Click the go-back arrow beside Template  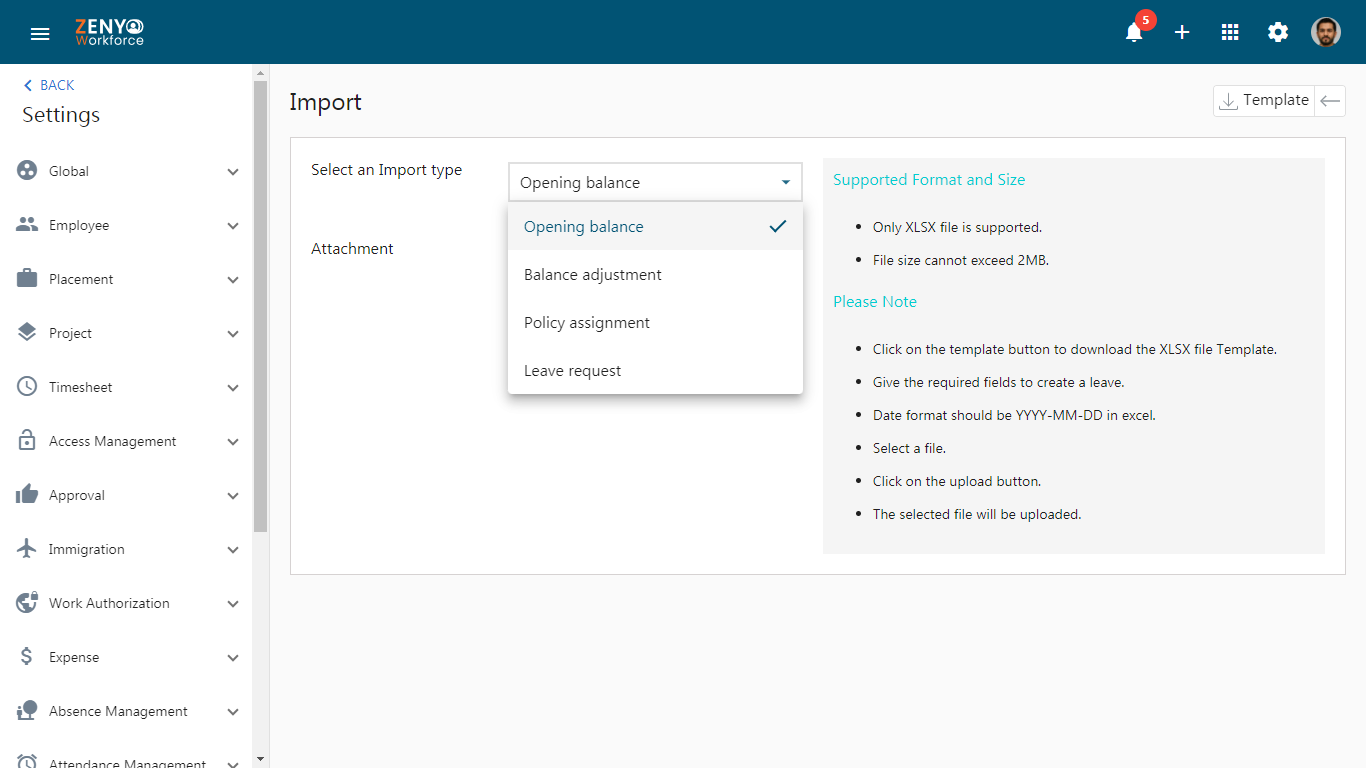pyautogui.click(x=1330, y=101)
